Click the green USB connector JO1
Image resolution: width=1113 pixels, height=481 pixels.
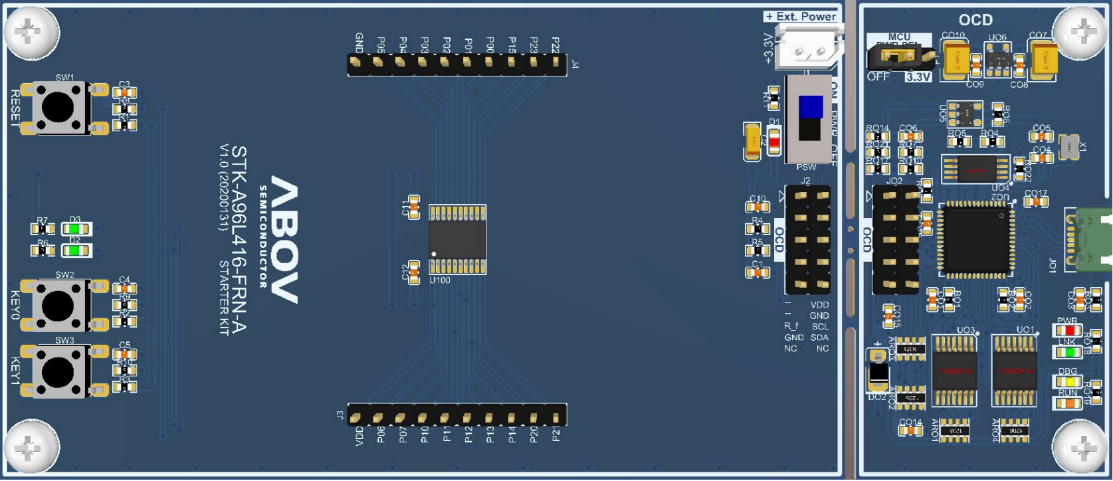tap(1093, 237)
